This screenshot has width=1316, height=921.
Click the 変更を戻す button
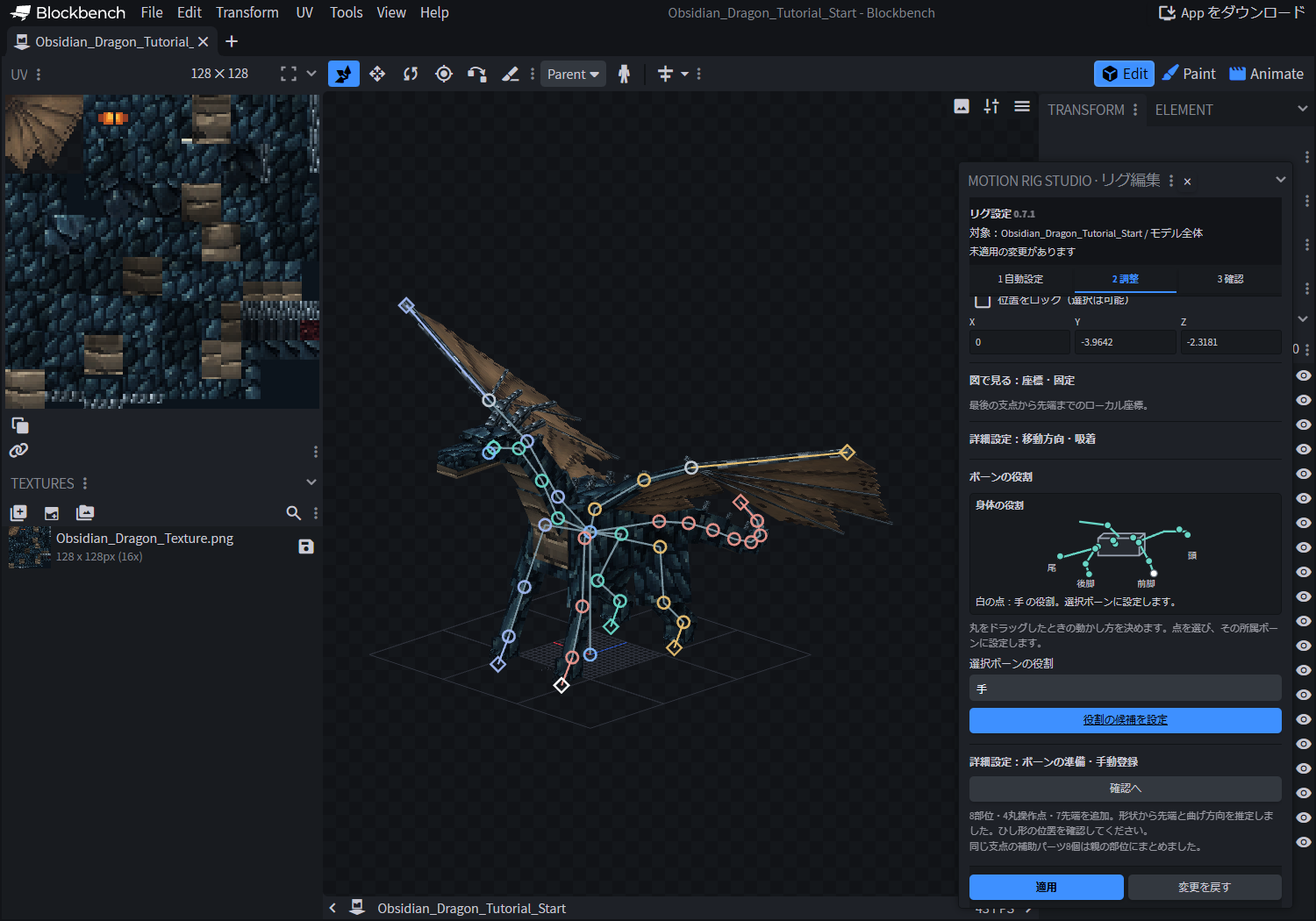(x=1205, y=887)
